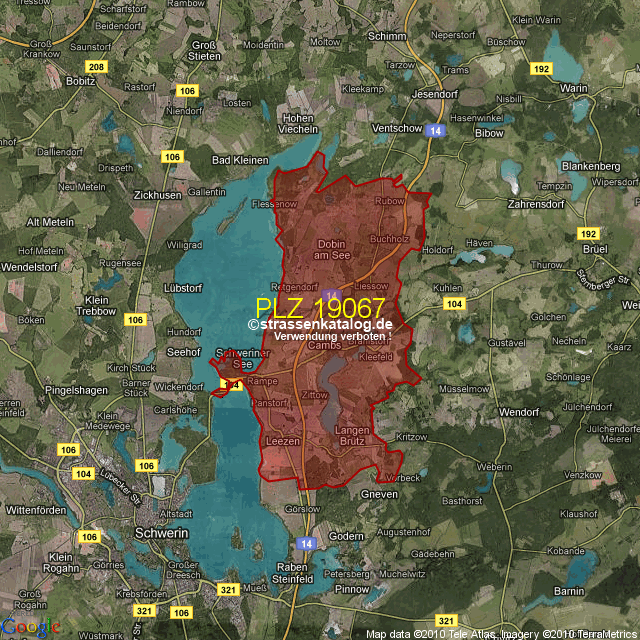This screenshot has height=640, width=640.
Task: Click the Schweriner See lake label
Action: click(x=236, y=359)
